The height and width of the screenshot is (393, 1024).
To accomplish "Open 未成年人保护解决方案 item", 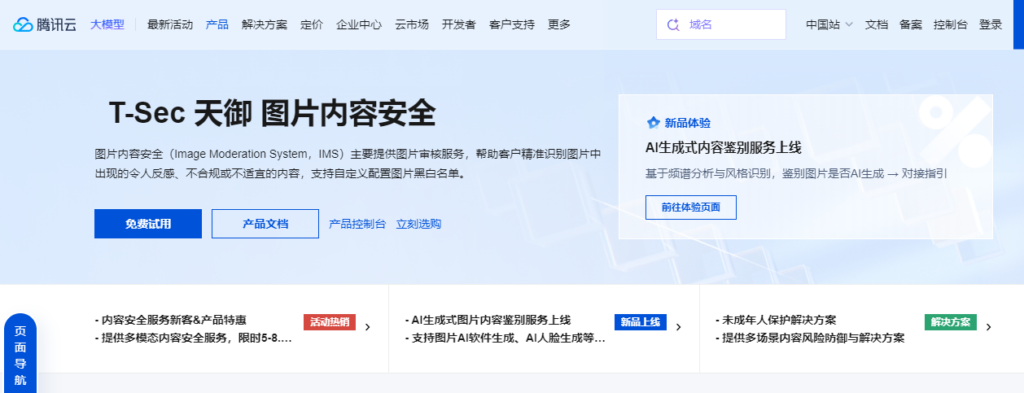I will 776,320.
